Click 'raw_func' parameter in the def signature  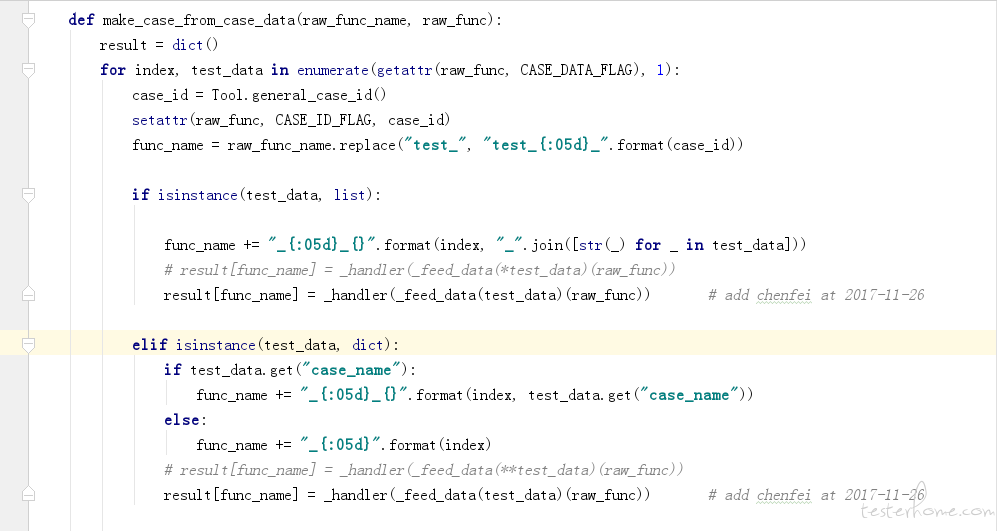point(454,20)
